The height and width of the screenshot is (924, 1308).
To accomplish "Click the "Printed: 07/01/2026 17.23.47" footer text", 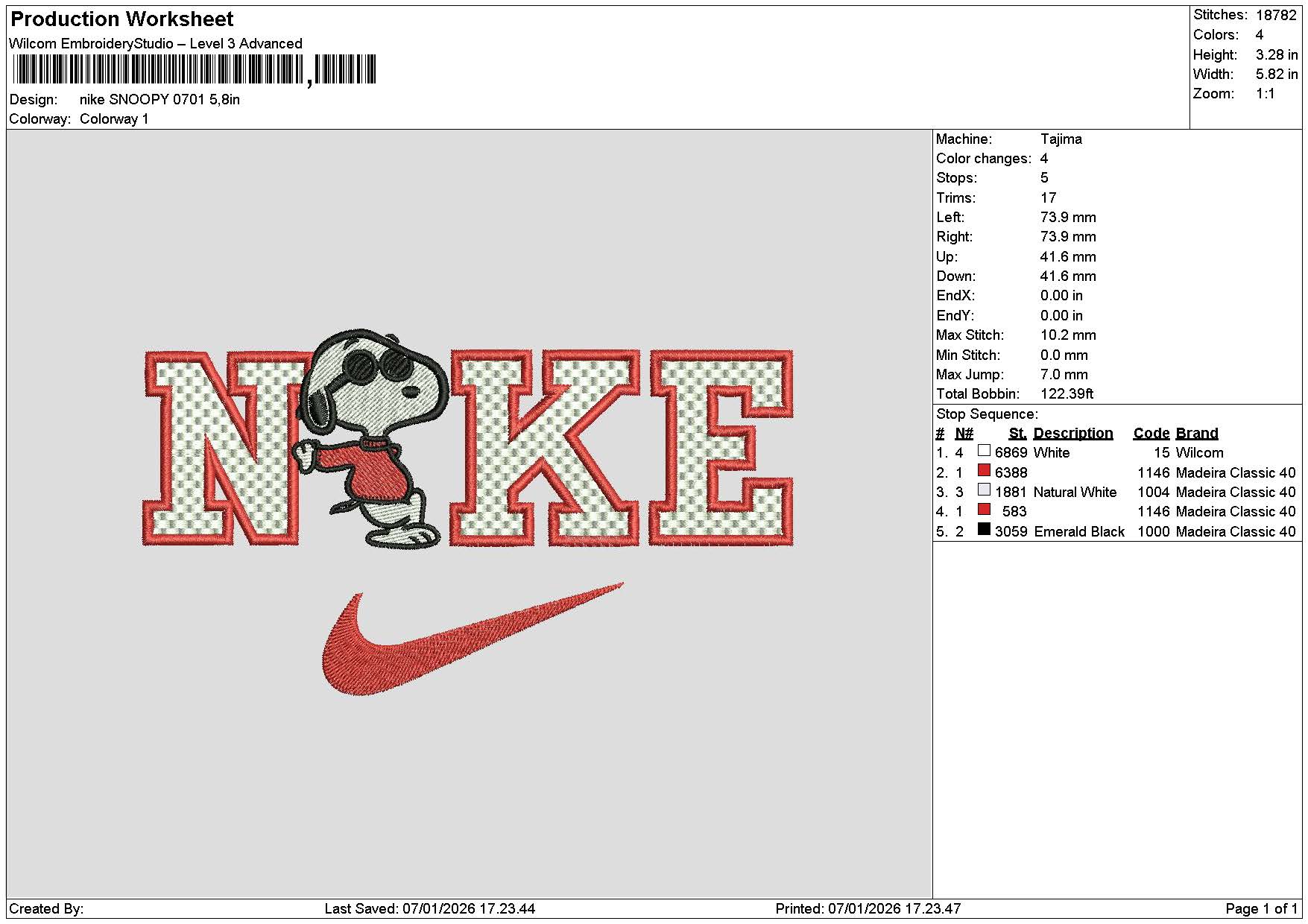I will tap(868, 909).
